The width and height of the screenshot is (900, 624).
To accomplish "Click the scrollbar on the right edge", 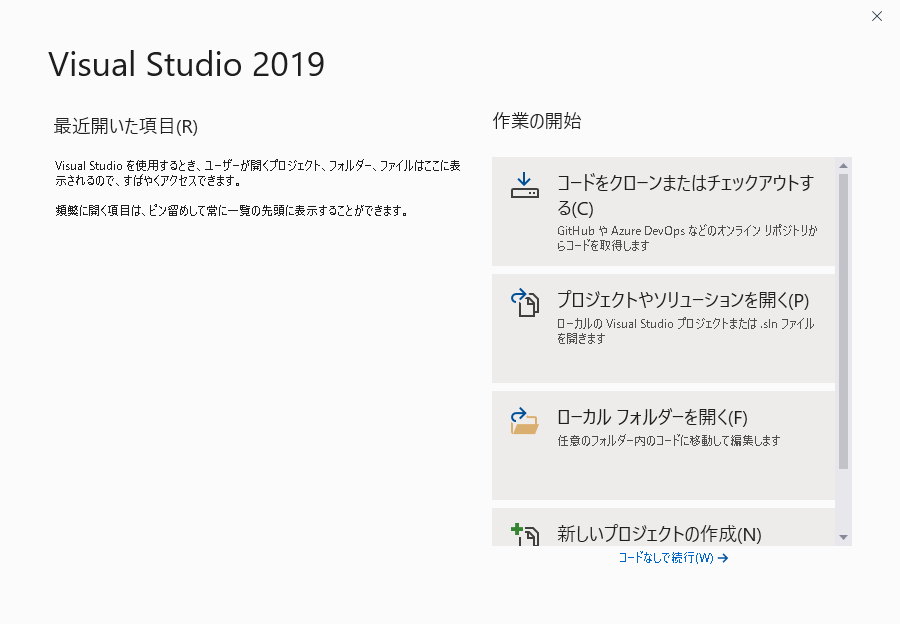I will pos(849,300).
